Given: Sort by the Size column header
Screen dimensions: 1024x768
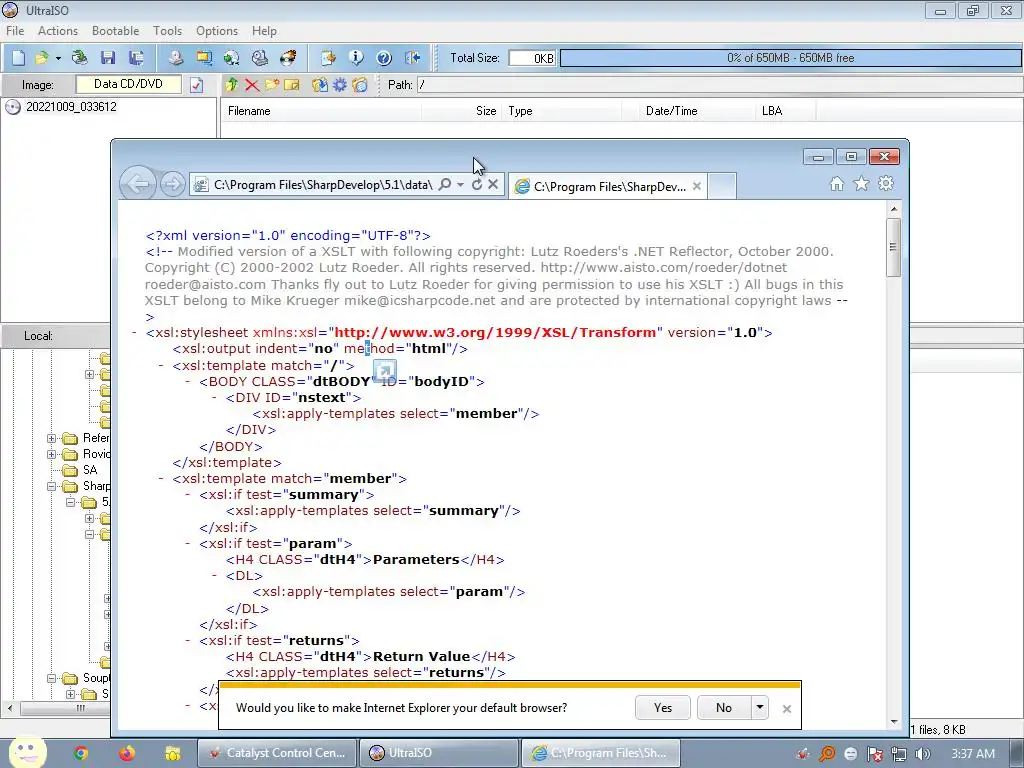Looking at the screenshot, I should tap(462, 111).
